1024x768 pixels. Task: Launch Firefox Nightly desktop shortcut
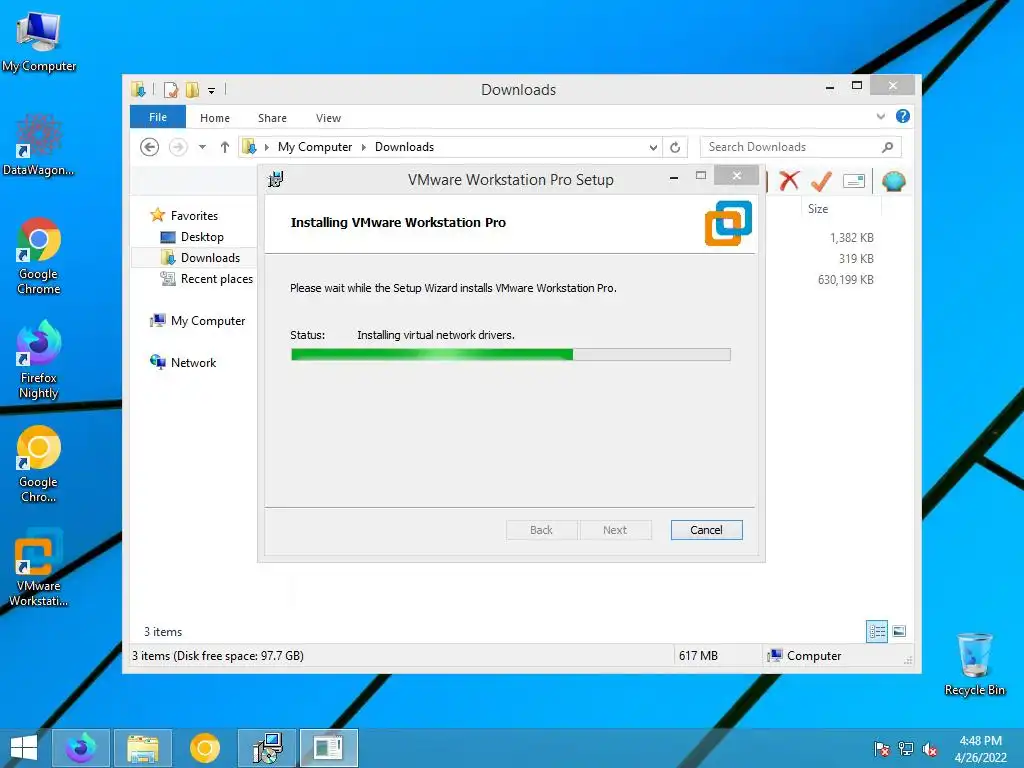point(39,359)
